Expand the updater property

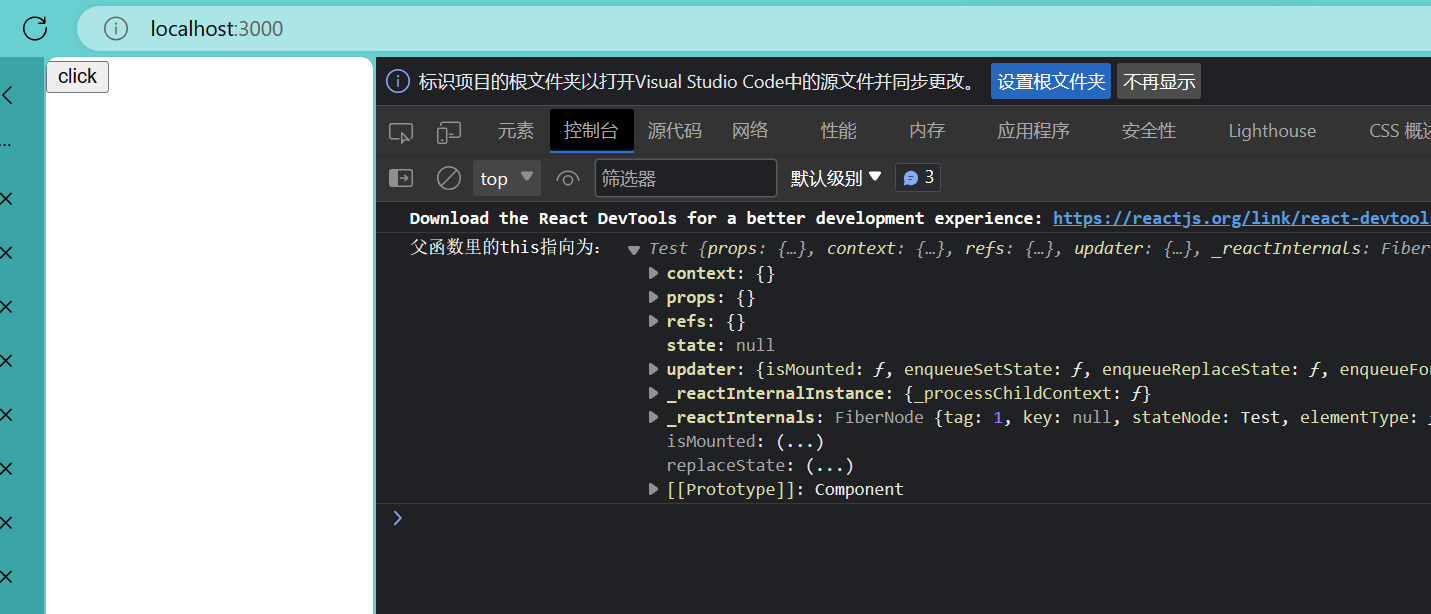pyautogui.click(x=654, y=369)
